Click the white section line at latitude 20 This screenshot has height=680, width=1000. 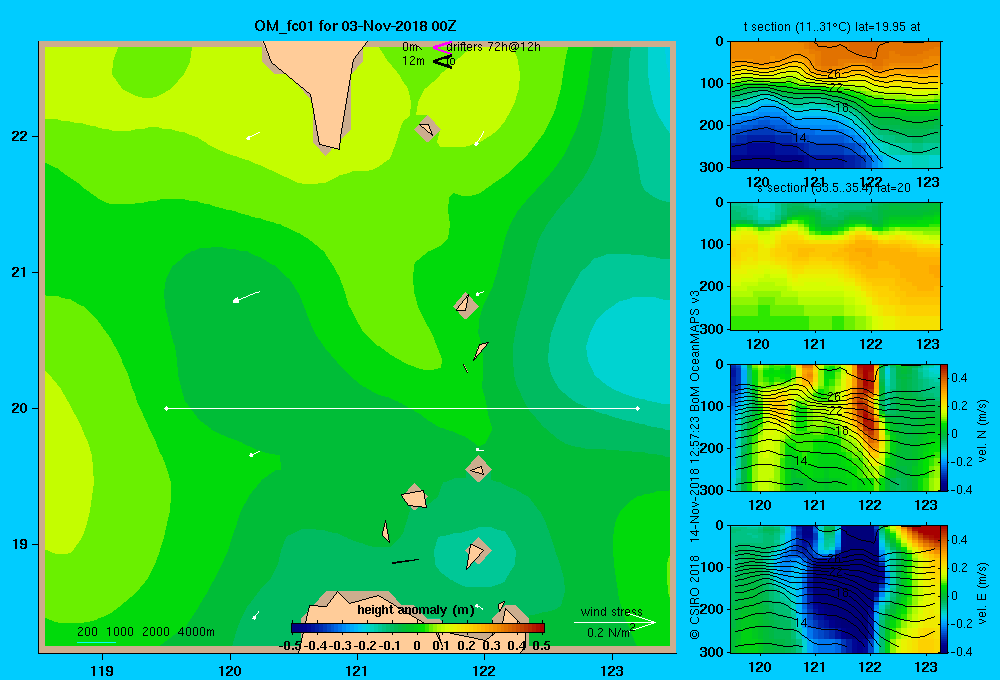tap(402, 408)
